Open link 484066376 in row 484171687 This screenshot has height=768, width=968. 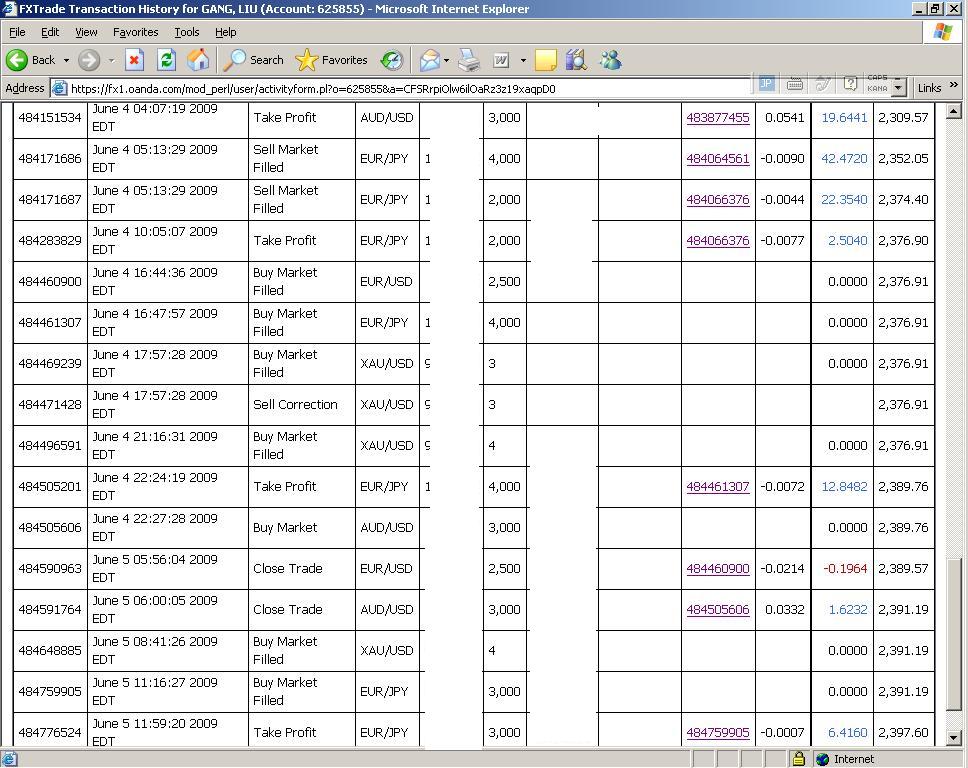718,199
